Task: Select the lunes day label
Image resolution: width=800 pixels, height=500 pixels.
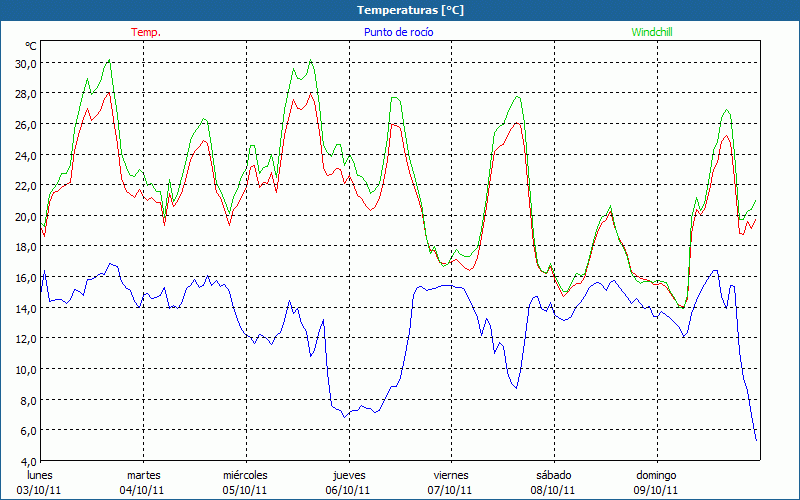Action: [40, 475]
